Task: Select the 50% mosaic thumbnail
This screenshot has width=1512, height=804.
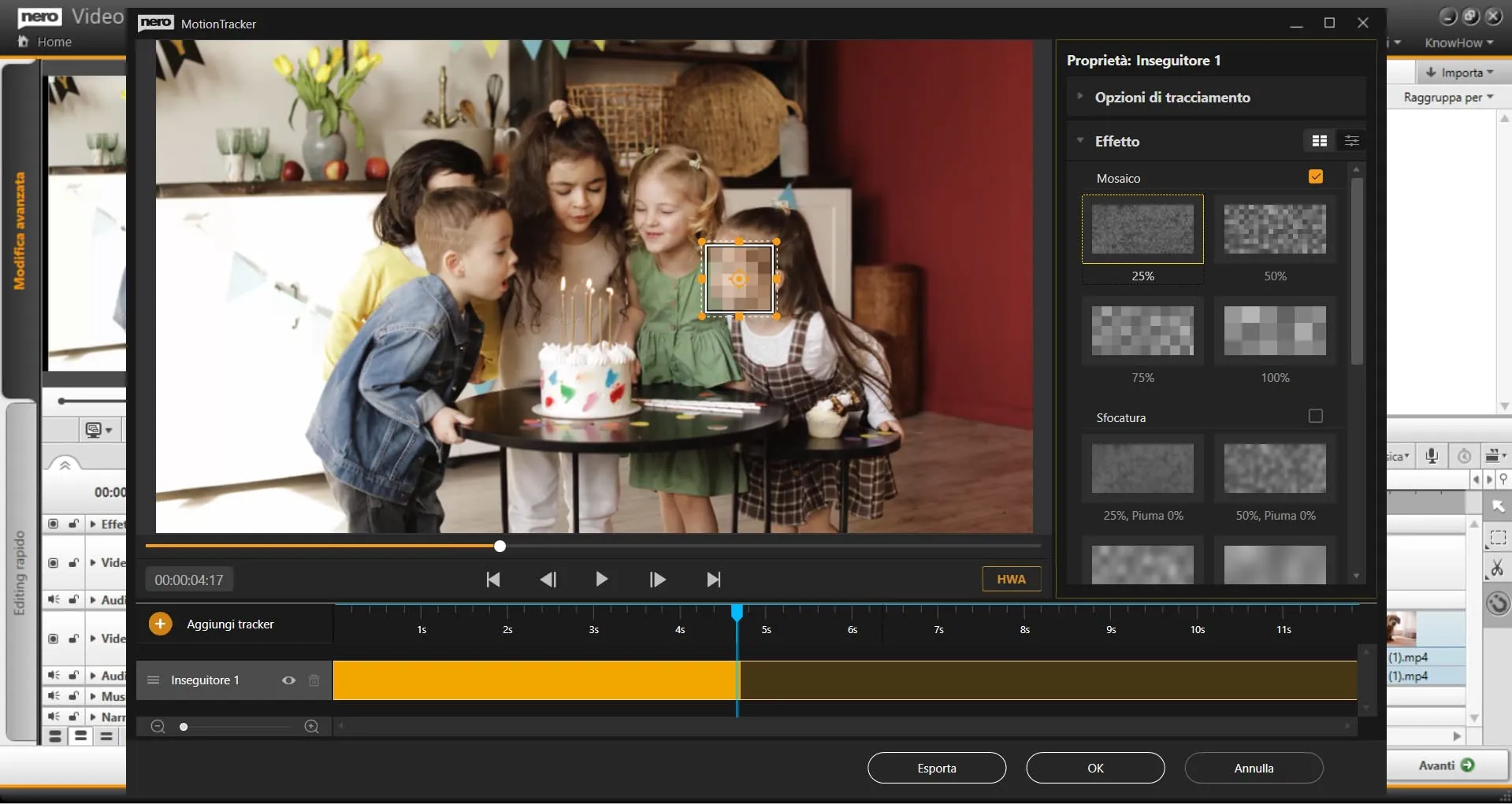Action: pyautogui.click(x=1274, y=230)
